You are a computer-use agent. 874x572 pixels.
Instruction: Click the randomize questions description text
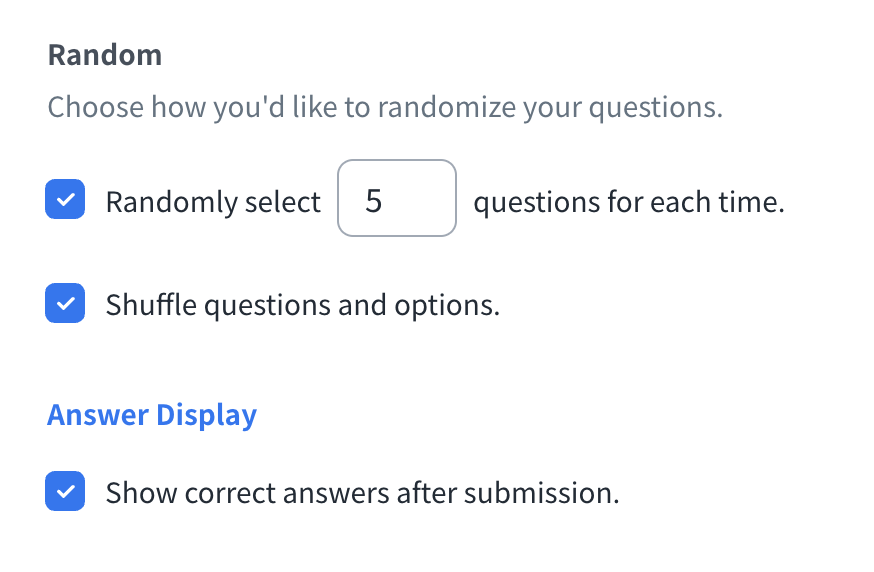coord(385,107)
